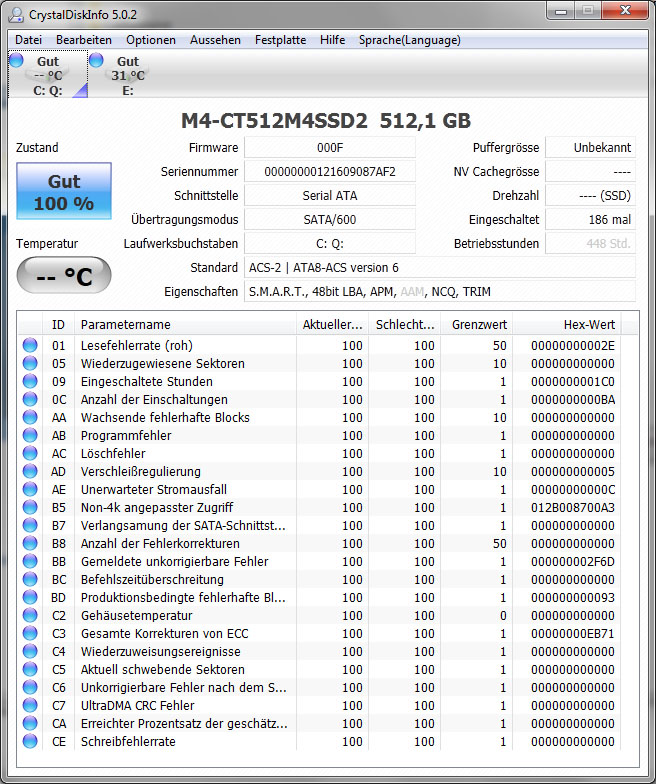Screen dimensions: 656x784
Task: Switch to the C: Q: drive tab
Action: point(48,75)
